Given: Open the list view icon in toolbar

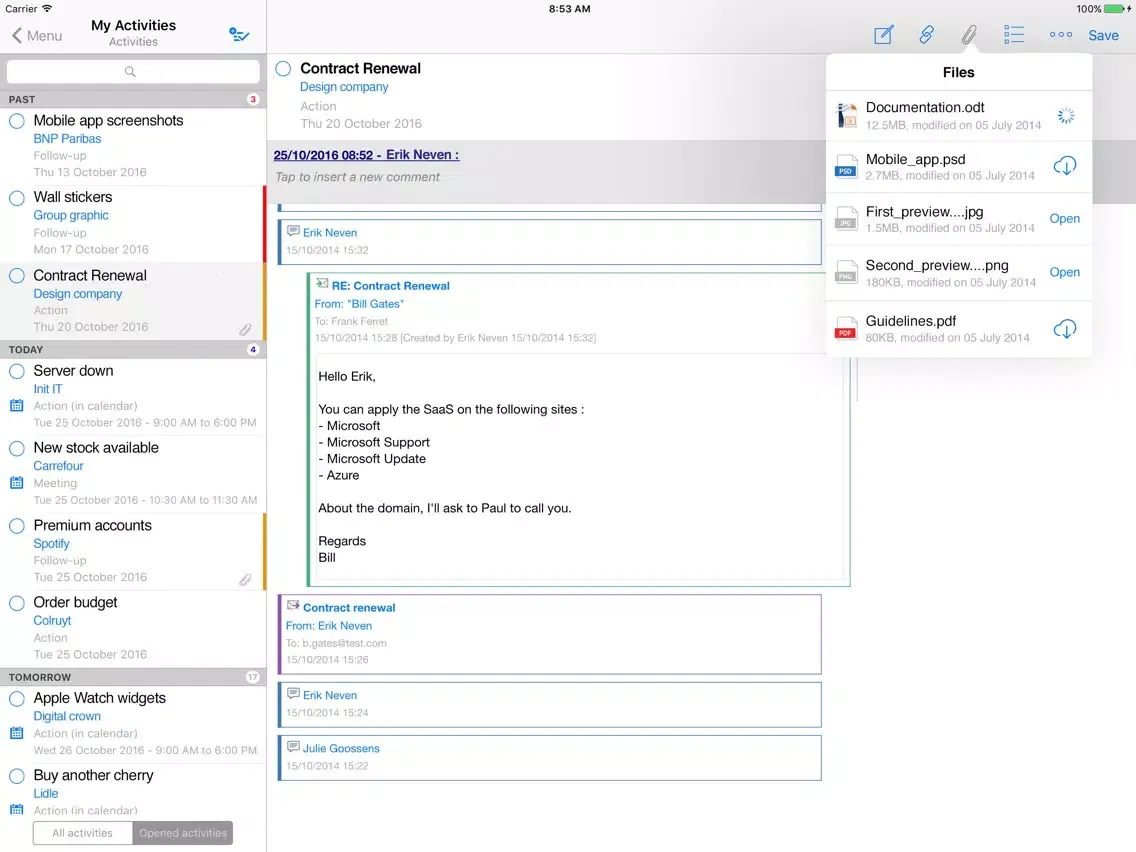Looking at the screenshot, I should pos(1014,35).
